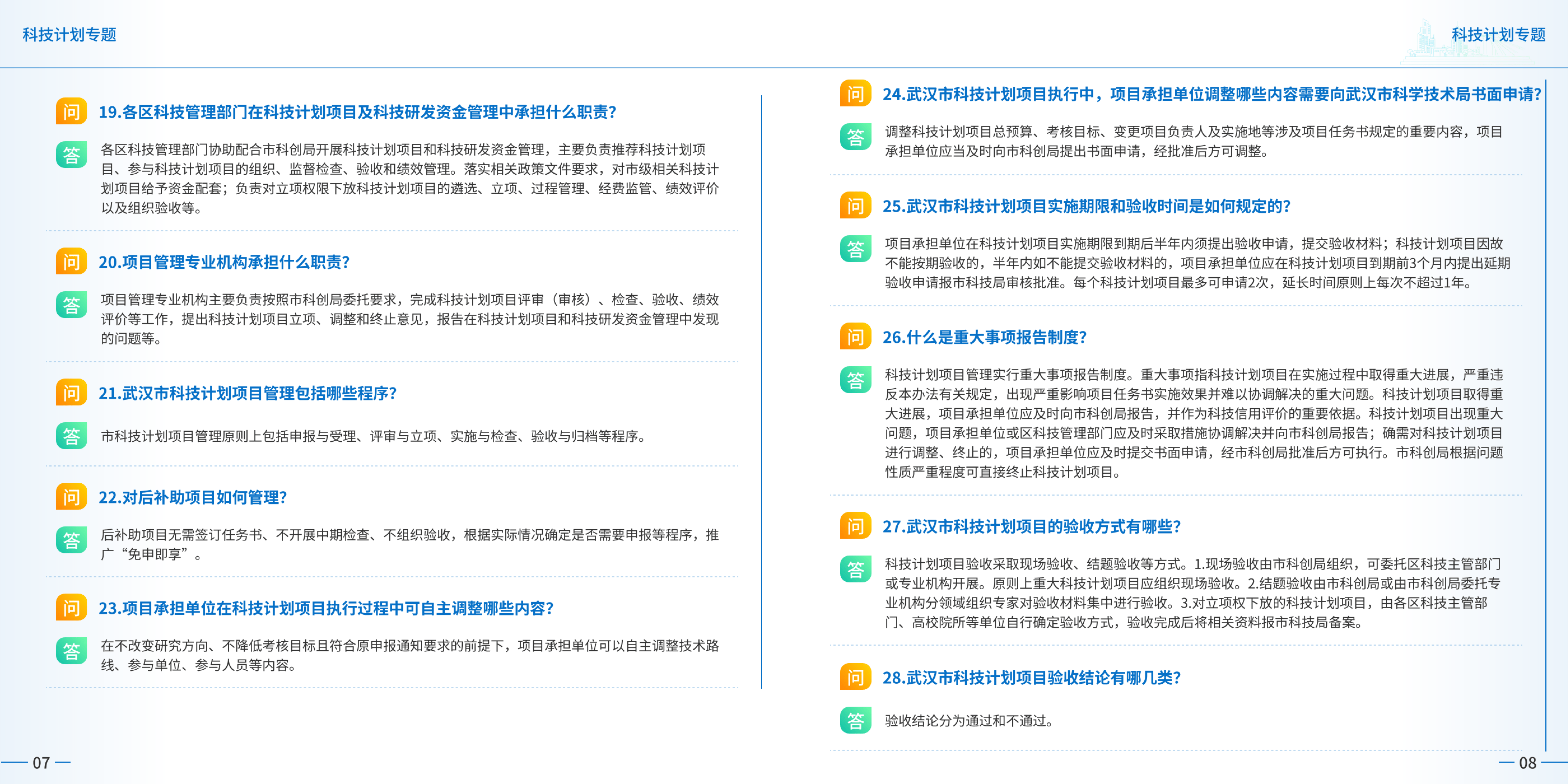Click question 27 heading about 验收方式有哪些
This screenshot has height=784, width=1568.
pos(1032,527)
